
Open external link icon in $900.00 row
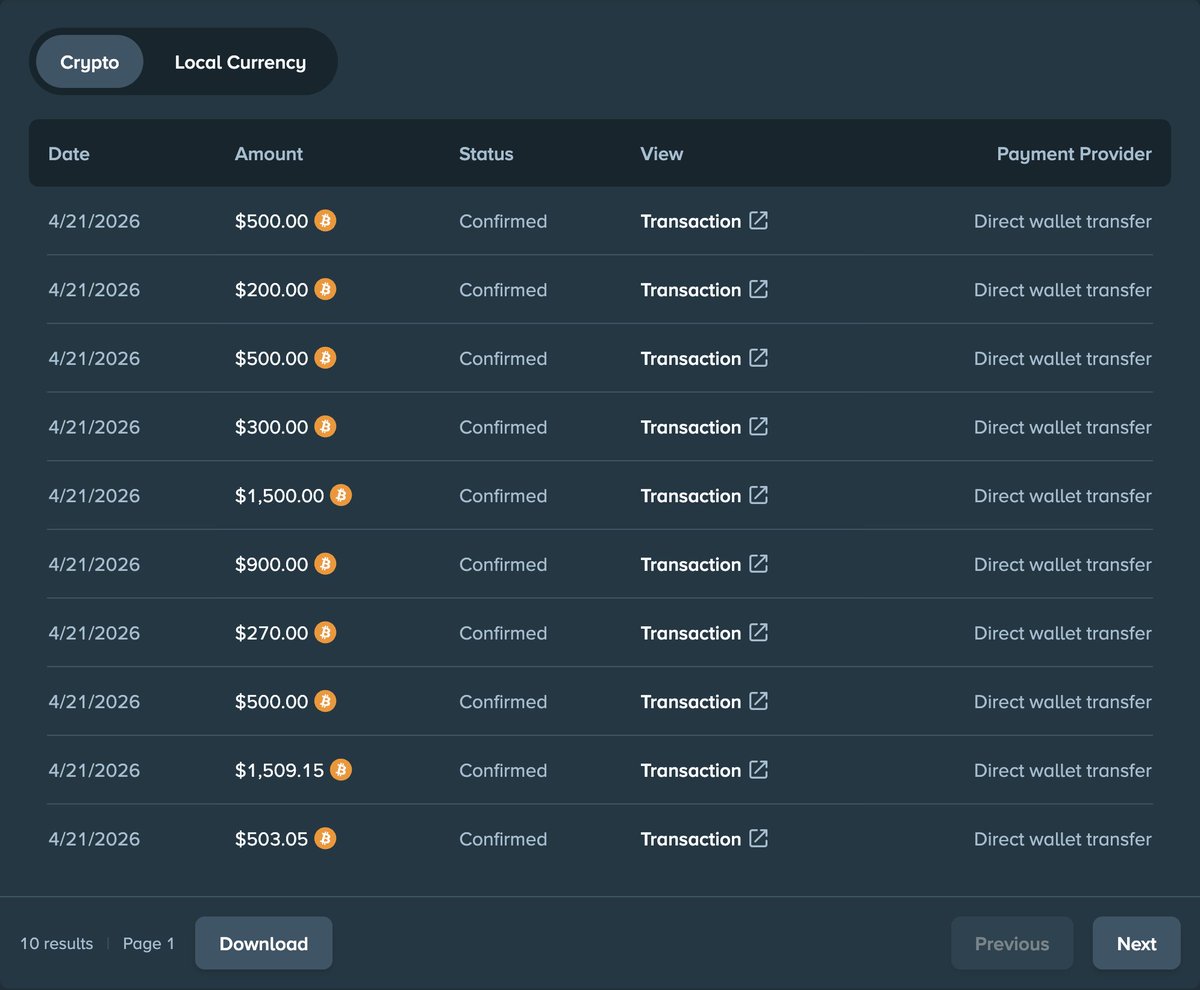click(x=759, y=564)
